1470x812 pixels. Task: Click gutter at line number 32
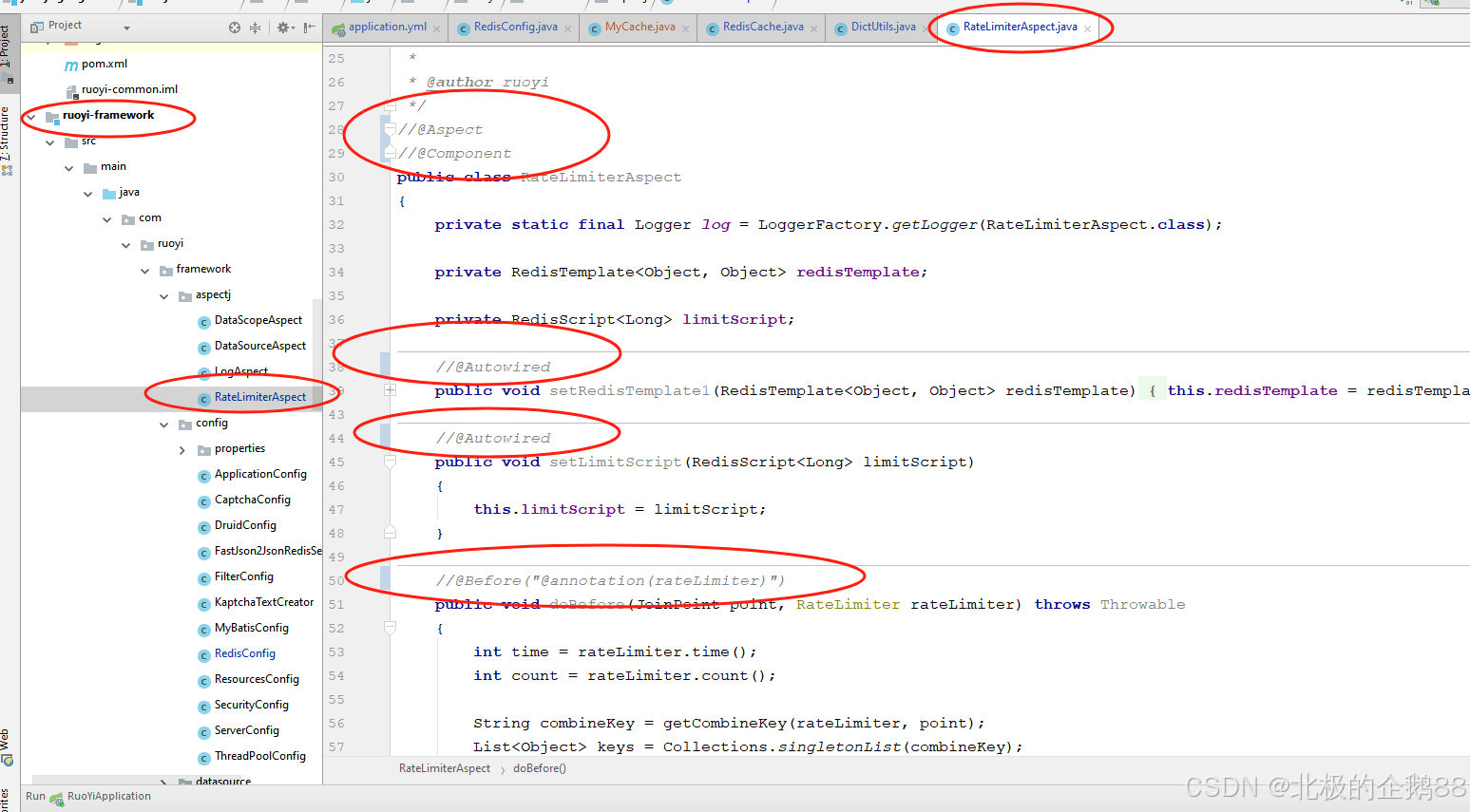coord(336,225)
